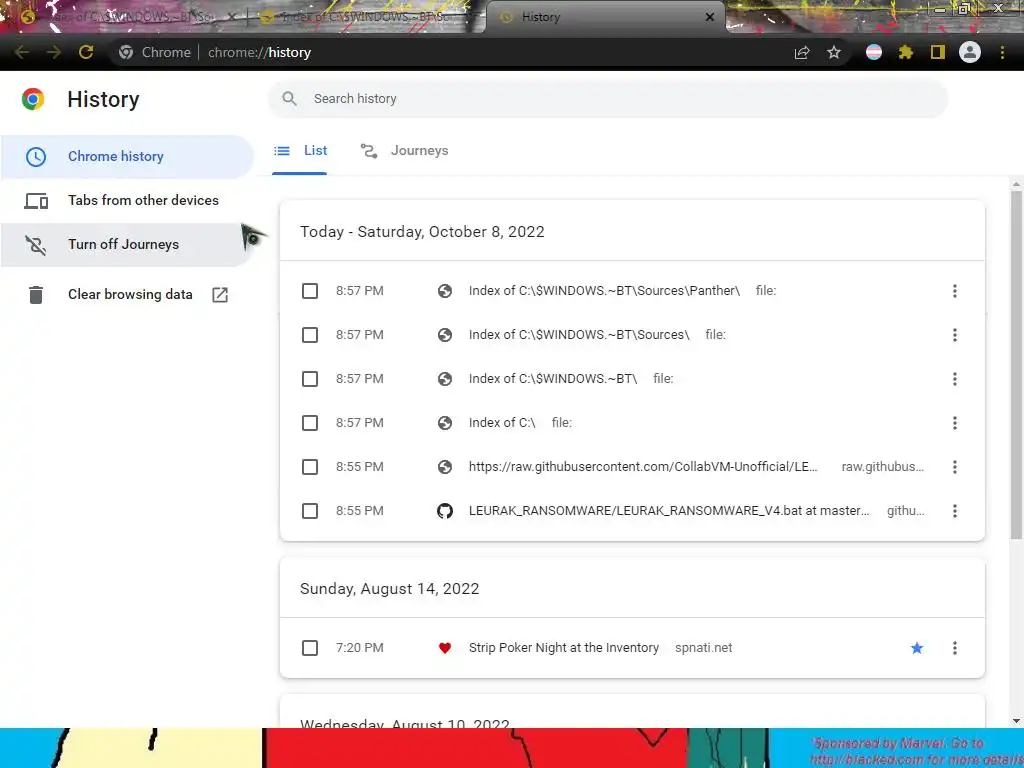This screenshot has width=1024, height=768.
Task: Reload the page with the refresh icon
Action: [86, 52]
